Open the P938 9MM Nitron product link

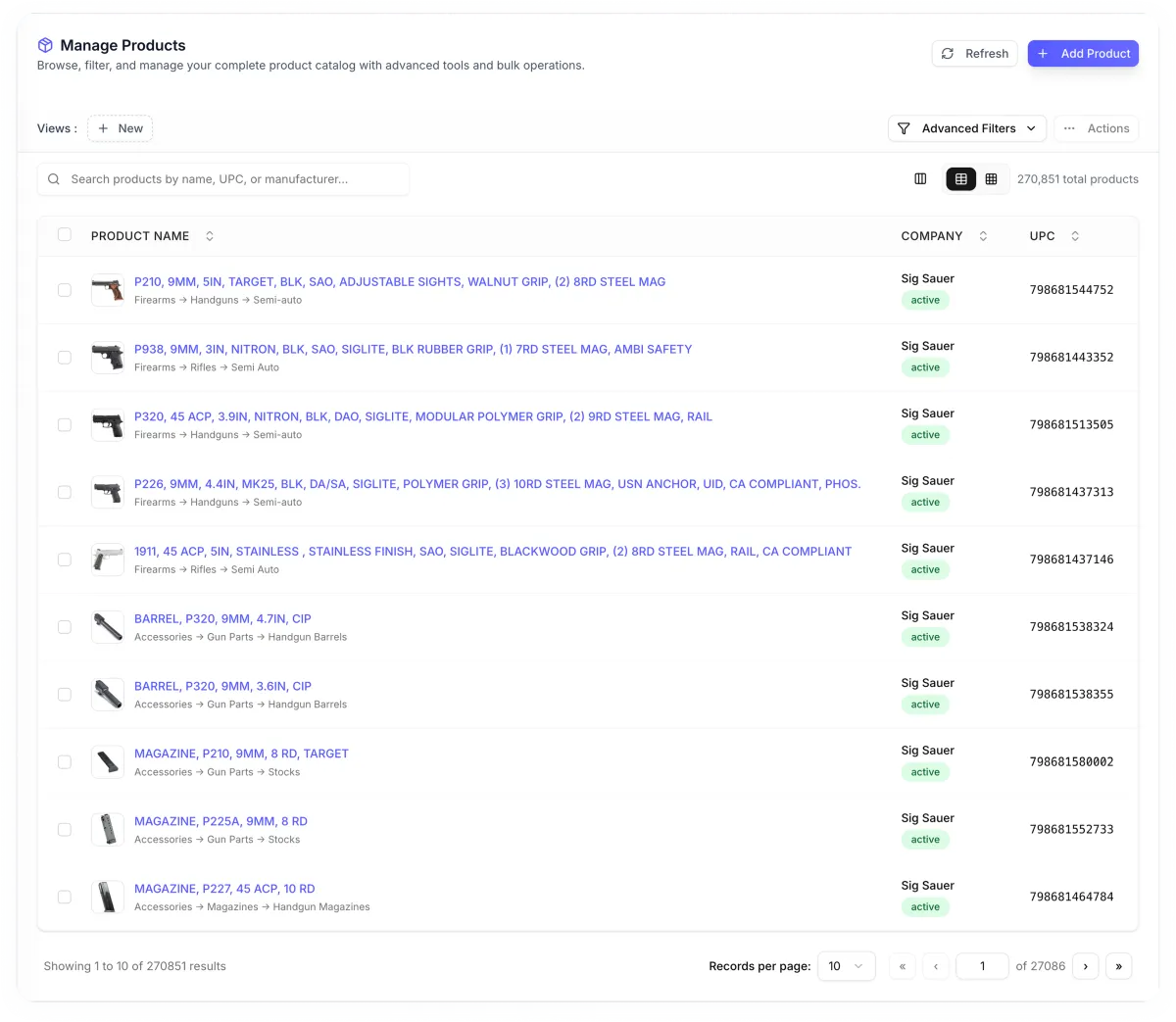coord(413,350)
